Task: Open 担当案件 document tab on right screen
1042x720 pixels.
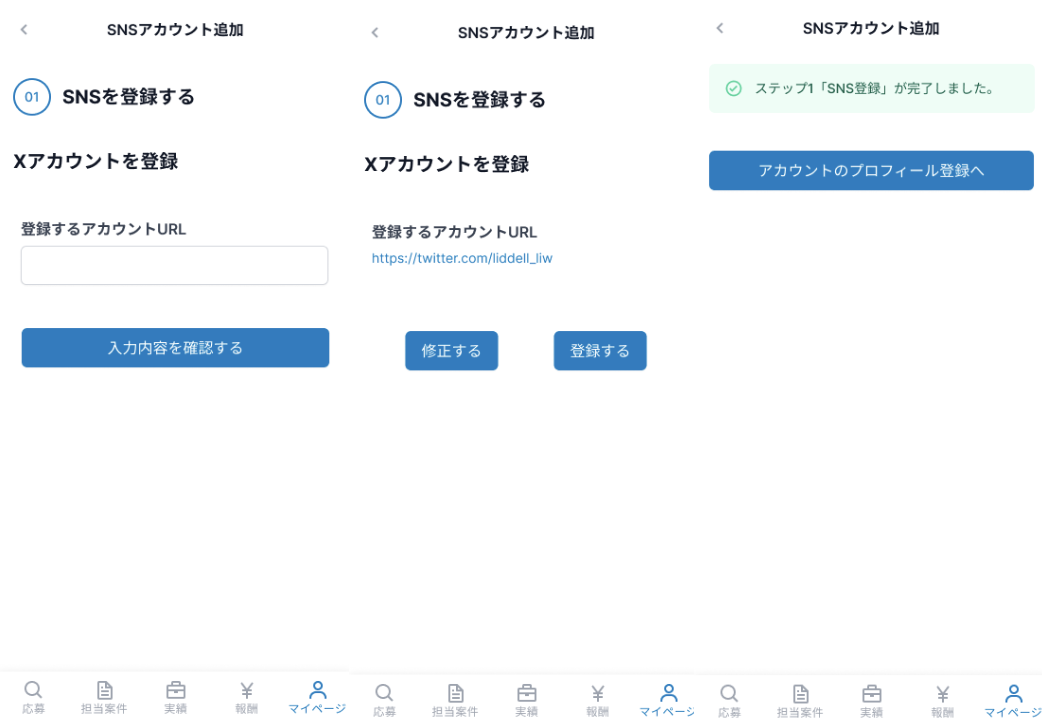Action: pyautogui.click(x=800, y=701)
